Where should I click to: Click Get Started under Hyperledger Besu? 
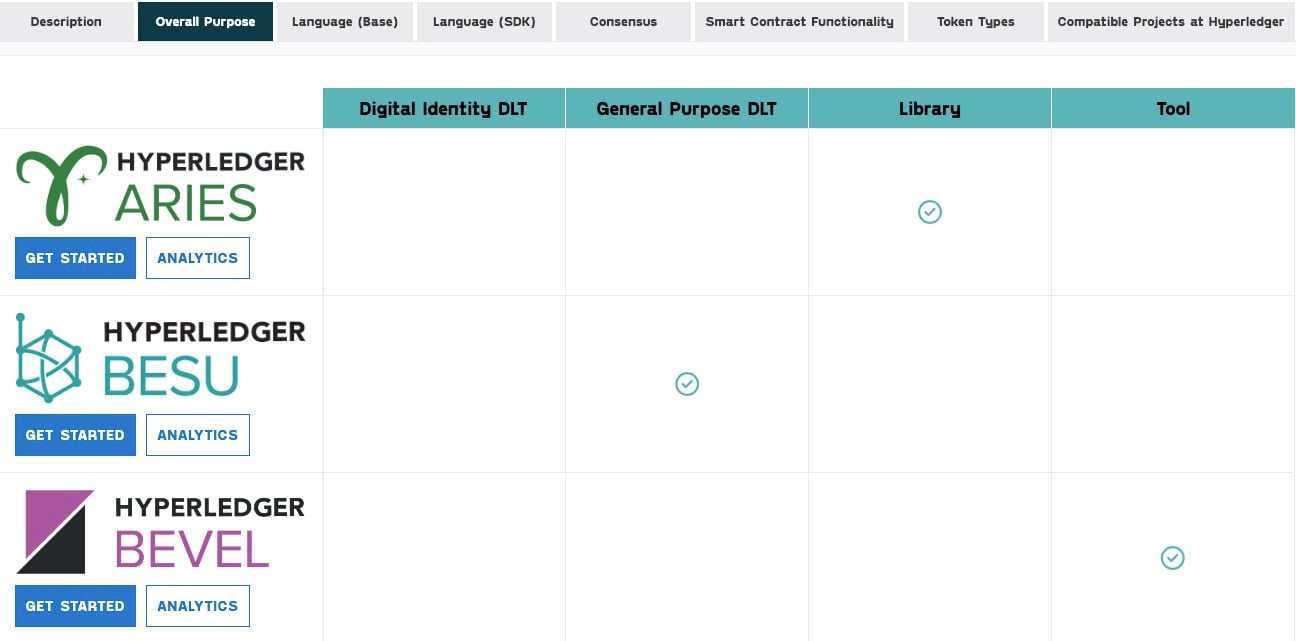tap(75, 435)
